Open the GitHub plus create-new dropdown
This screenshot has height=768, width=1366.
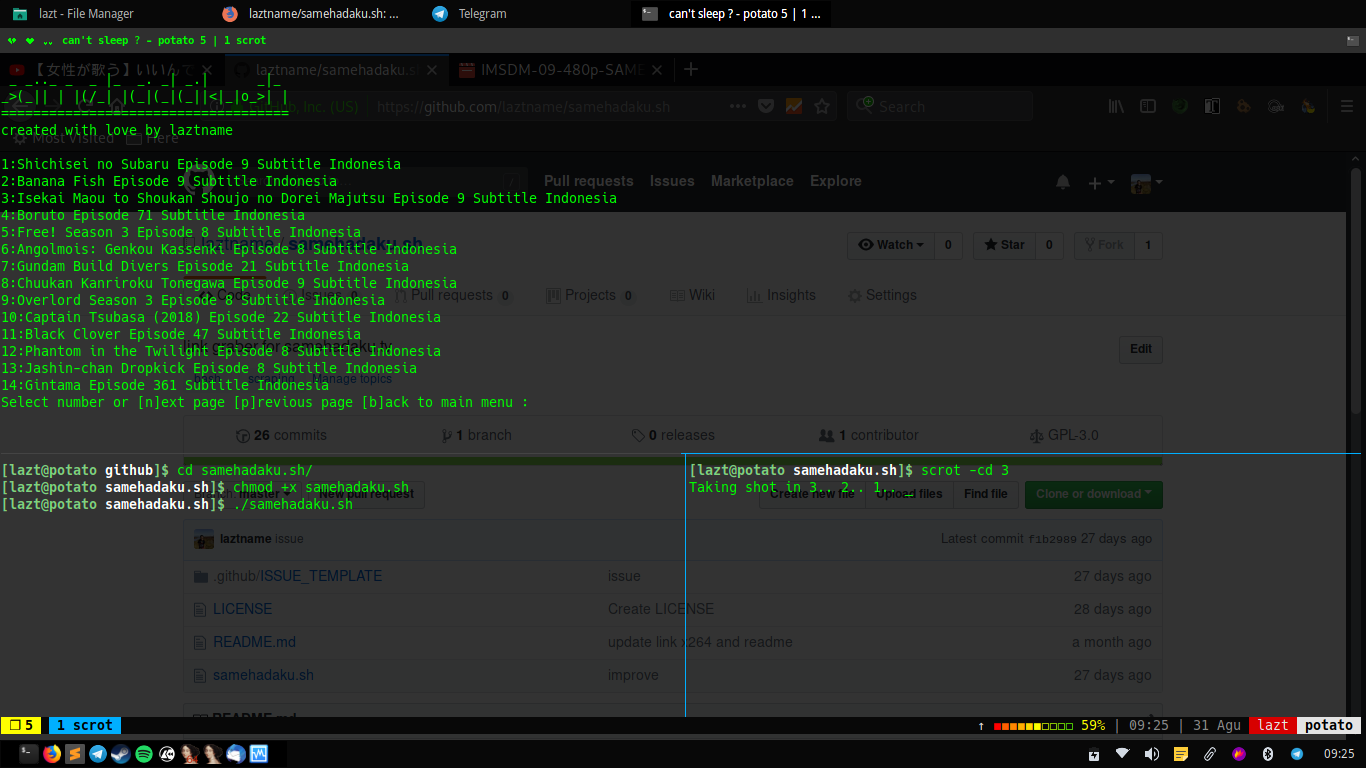[1101, 182]
